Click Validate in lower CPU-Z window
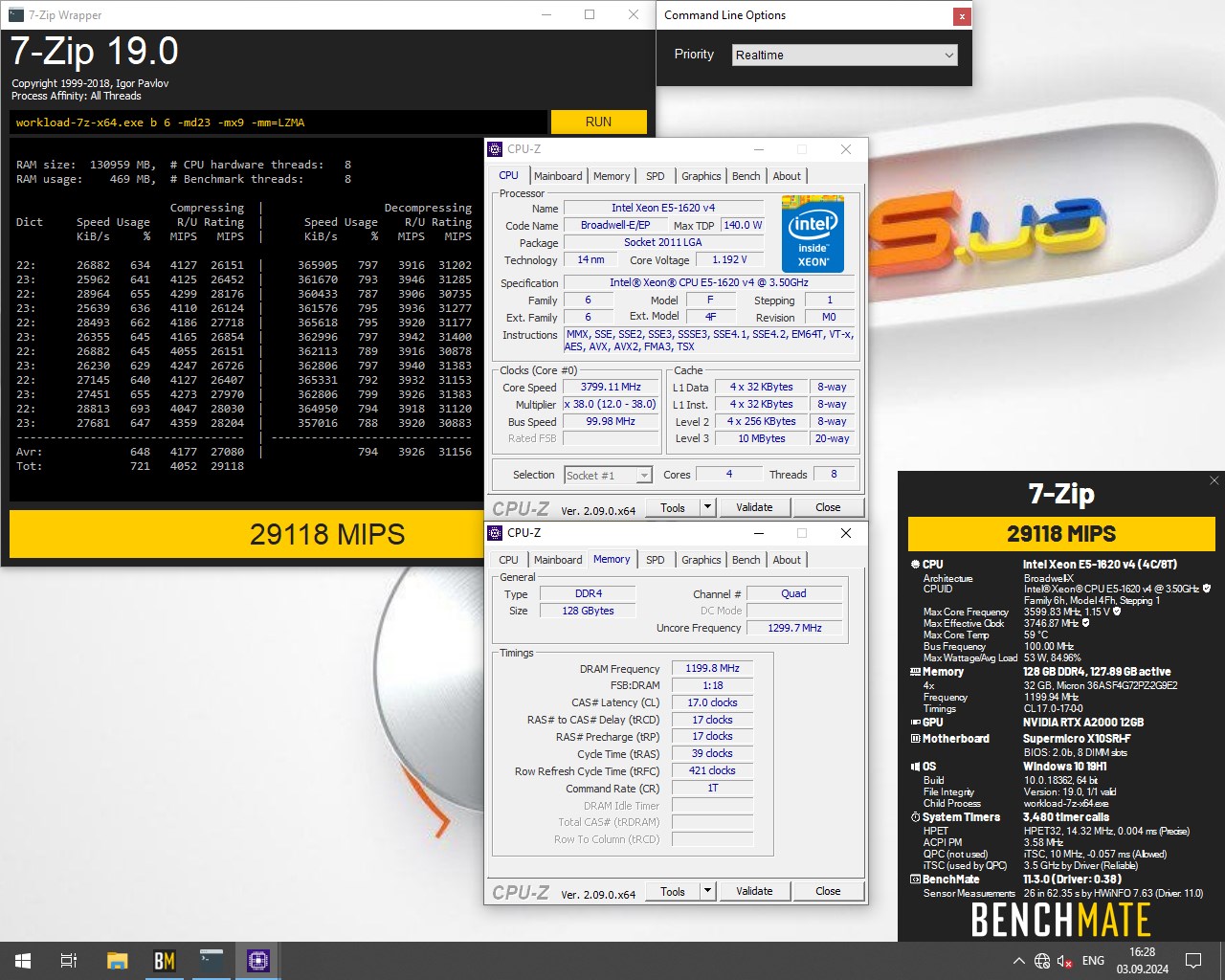This screenshot has height=980, width=1225. tap(754, 891)
